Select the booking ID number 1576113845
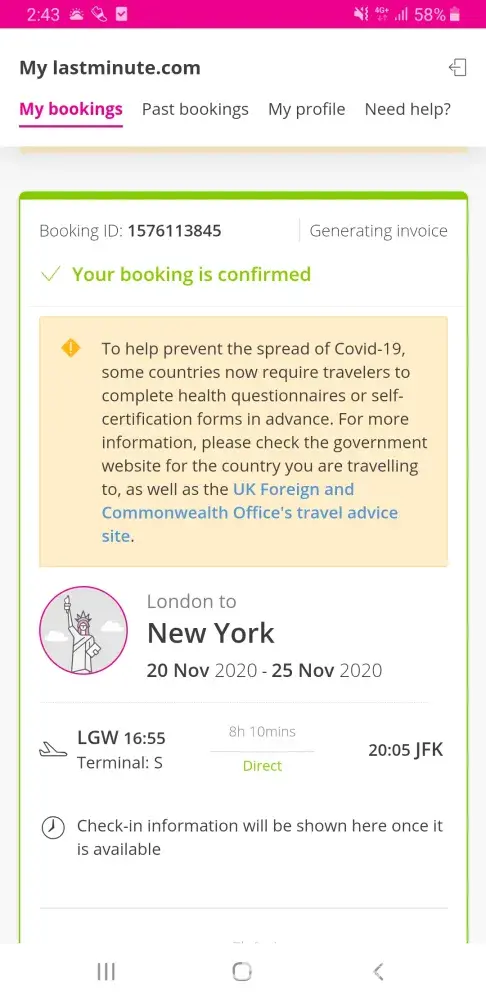The width and height of the screenshot is (486, 1000). [x=175, y=231]
